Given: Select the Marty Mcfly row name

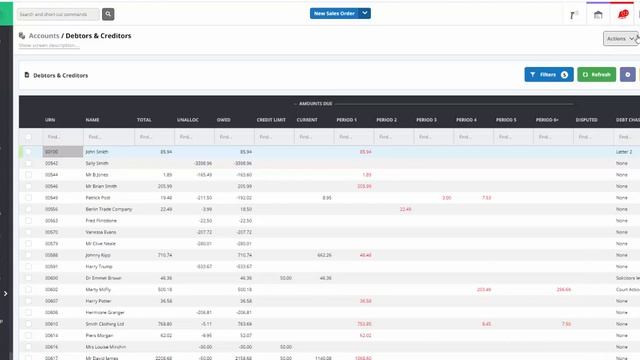Looking at the screenshot, I should [x=98, y=289].
